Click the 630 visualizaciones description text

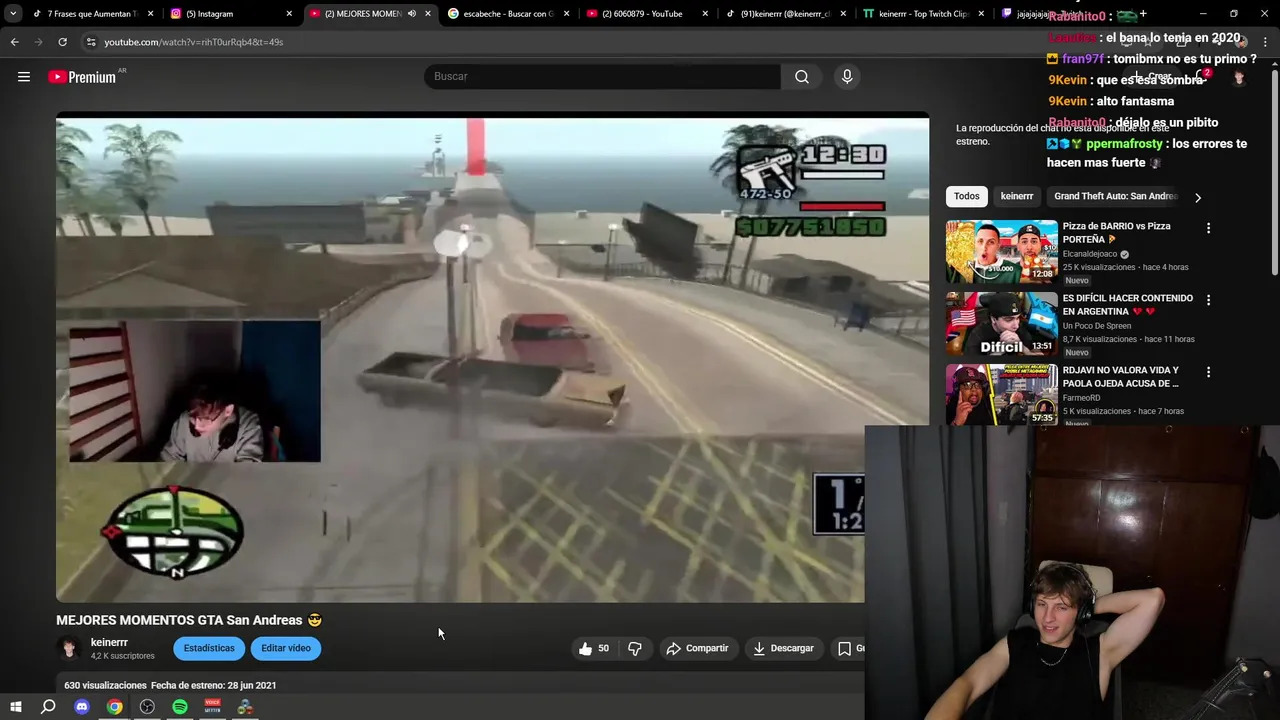tap(105, 685)
